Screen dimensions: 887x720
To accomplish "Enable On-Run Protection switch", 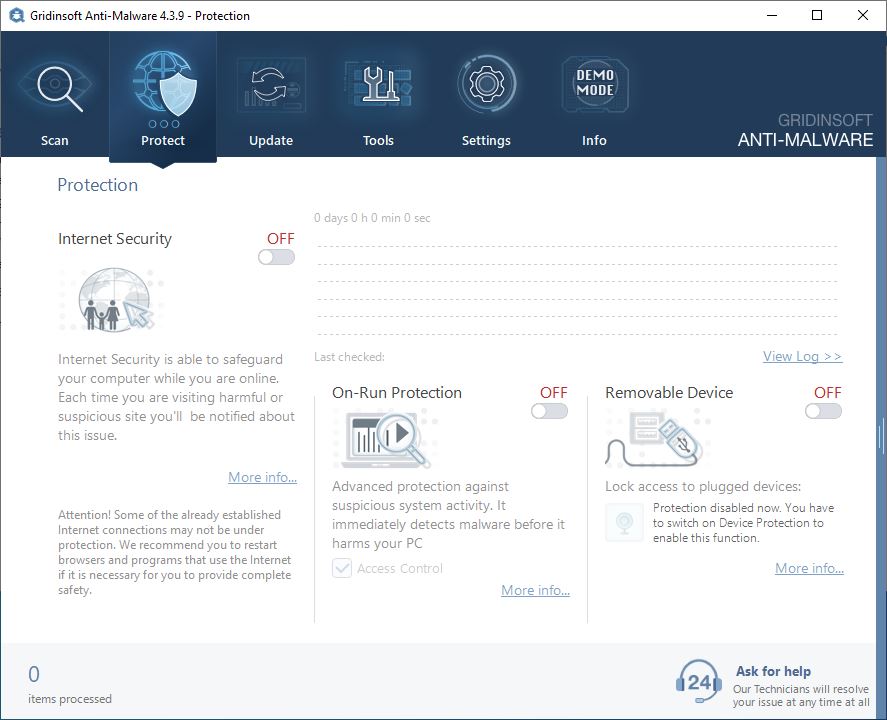I will [x=549, y=411].
